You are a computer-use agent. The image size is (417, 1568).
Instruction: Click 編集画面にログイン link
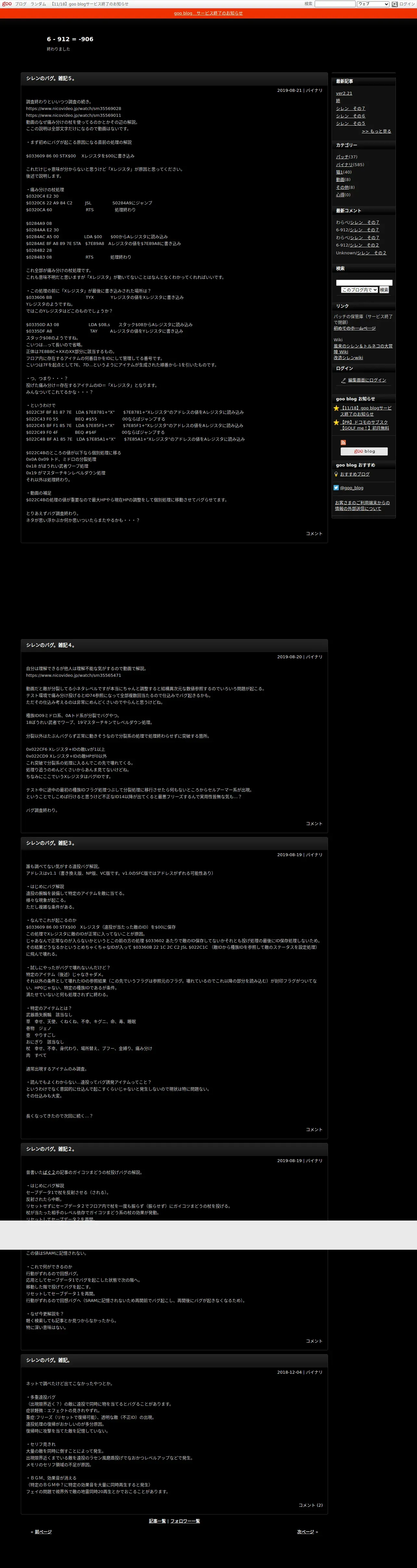pyautogui.click(x=367, y=380)
